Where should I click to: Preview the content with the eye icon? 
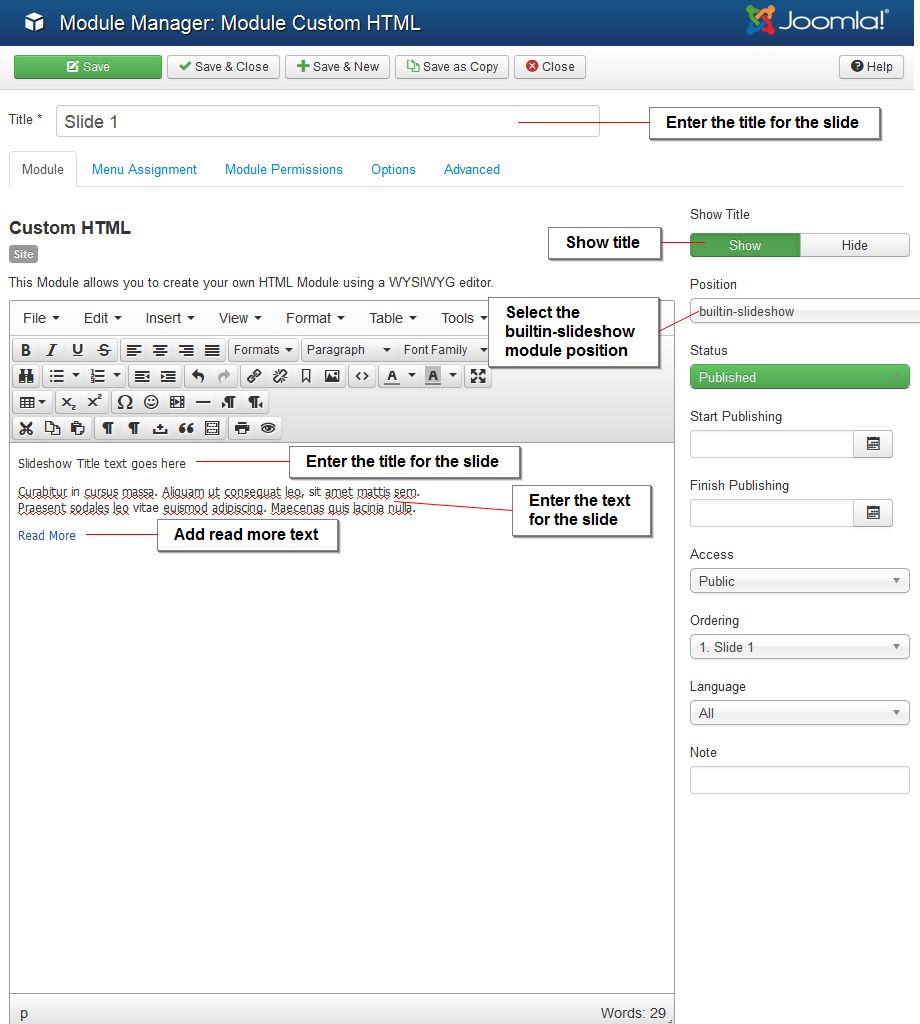[x=266, y=428]
